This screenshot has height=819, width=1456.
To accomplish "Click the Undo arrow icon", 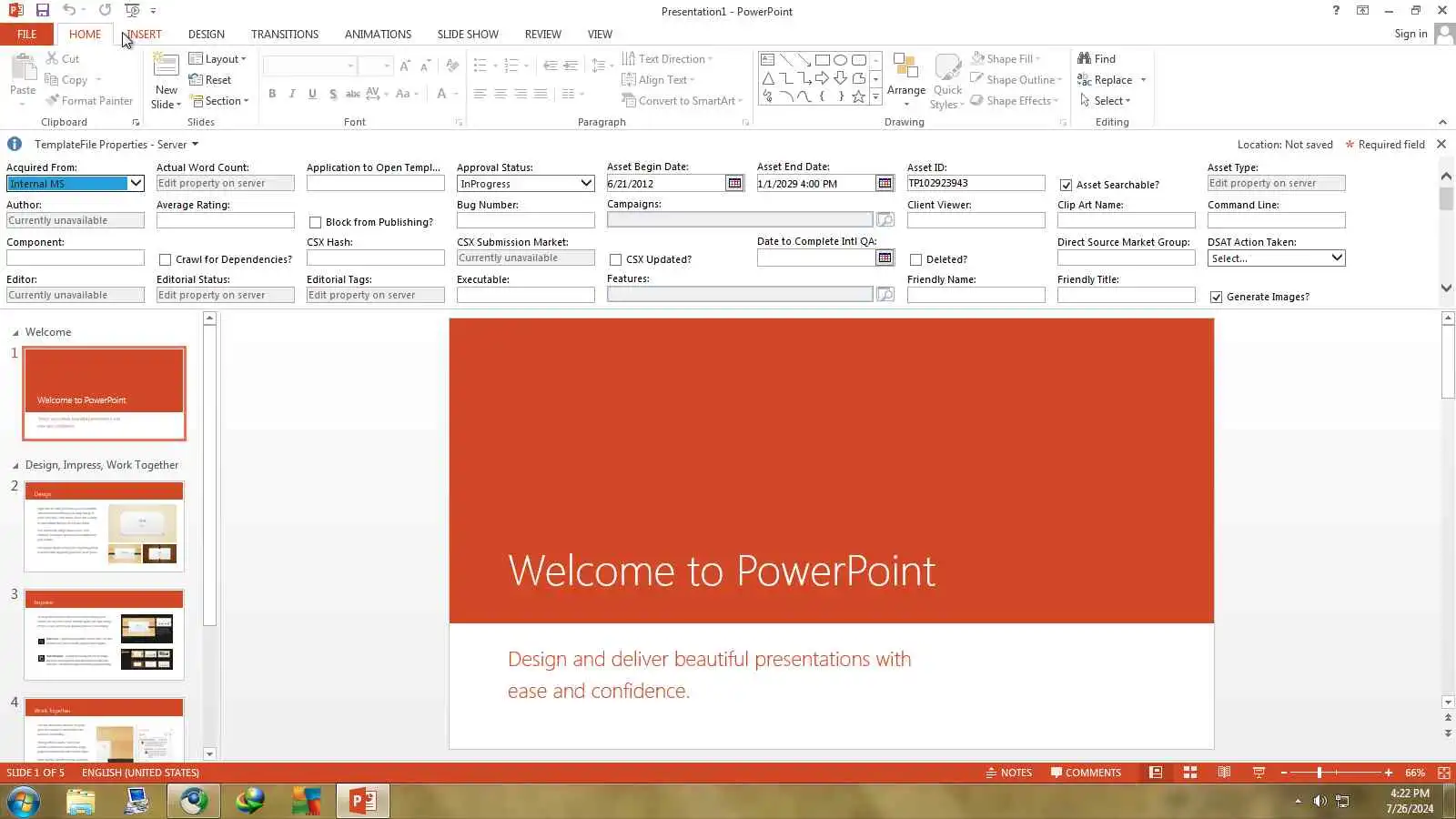I will pos(69,10).
